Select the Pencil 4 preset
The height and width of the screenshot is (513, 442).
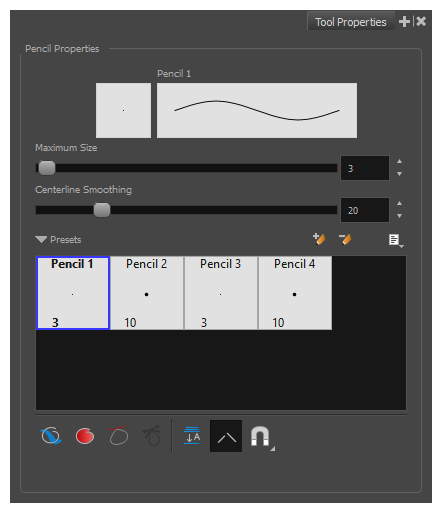click(295, 293)
